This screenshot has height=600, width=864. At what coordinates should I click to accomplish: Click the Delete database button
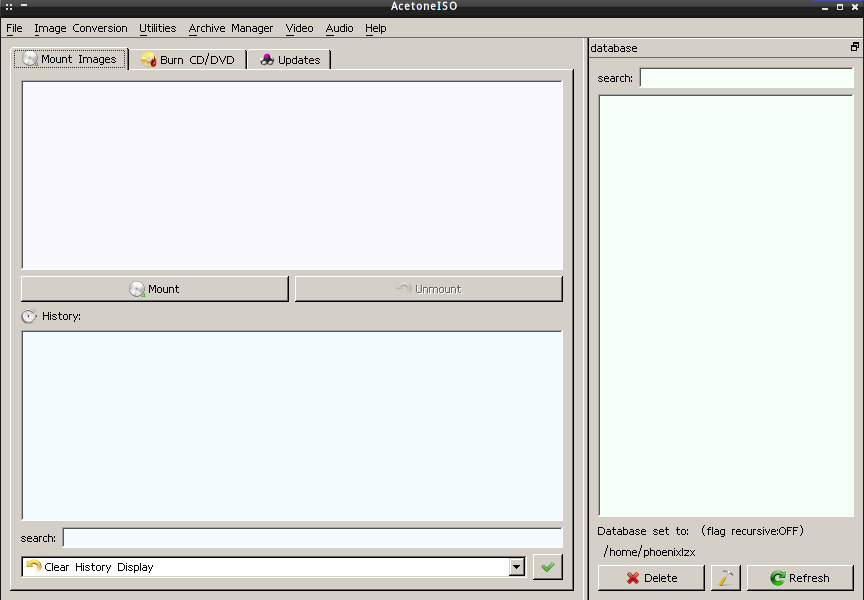651,578
